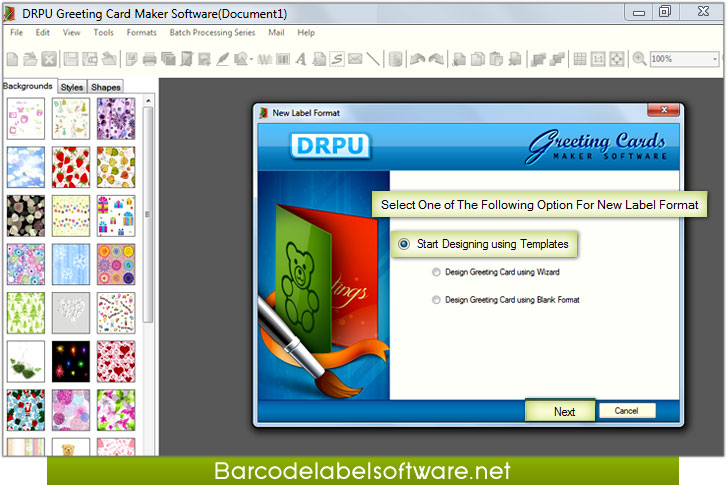The image size is (727, 485).
Task: Click the Print icon in the toolbar
Action: pos(150,59)
